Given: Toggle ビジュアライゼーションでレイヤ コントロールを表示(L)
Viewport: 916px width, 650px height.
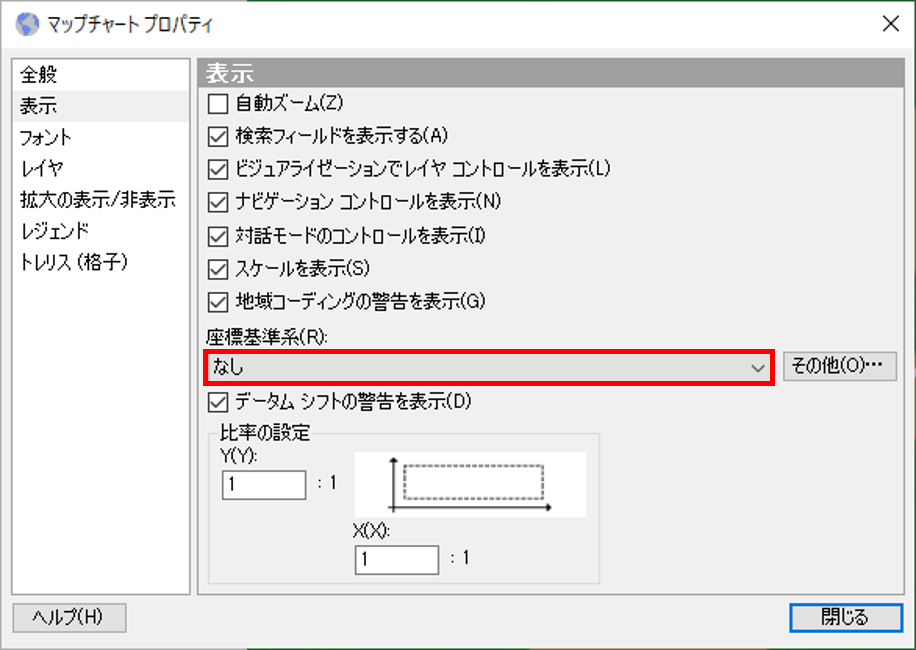Looking at the screenshot, I should 218,169.
